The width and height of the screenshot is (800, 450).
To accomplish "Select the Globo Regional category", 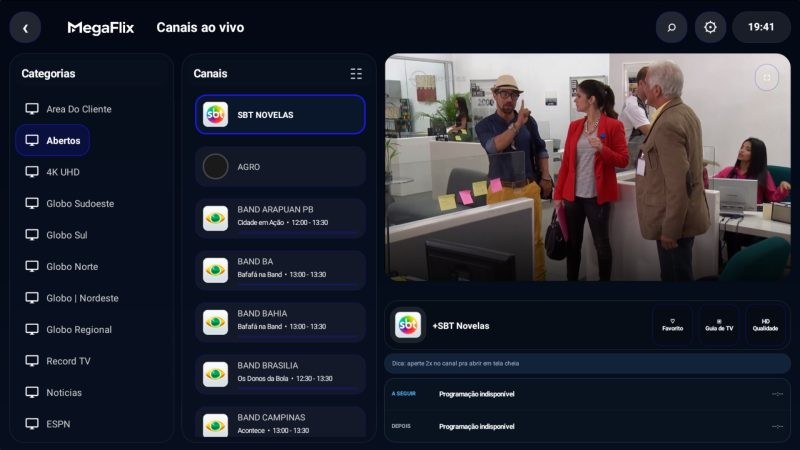I will pyautogui.click(x=69, y=330).
